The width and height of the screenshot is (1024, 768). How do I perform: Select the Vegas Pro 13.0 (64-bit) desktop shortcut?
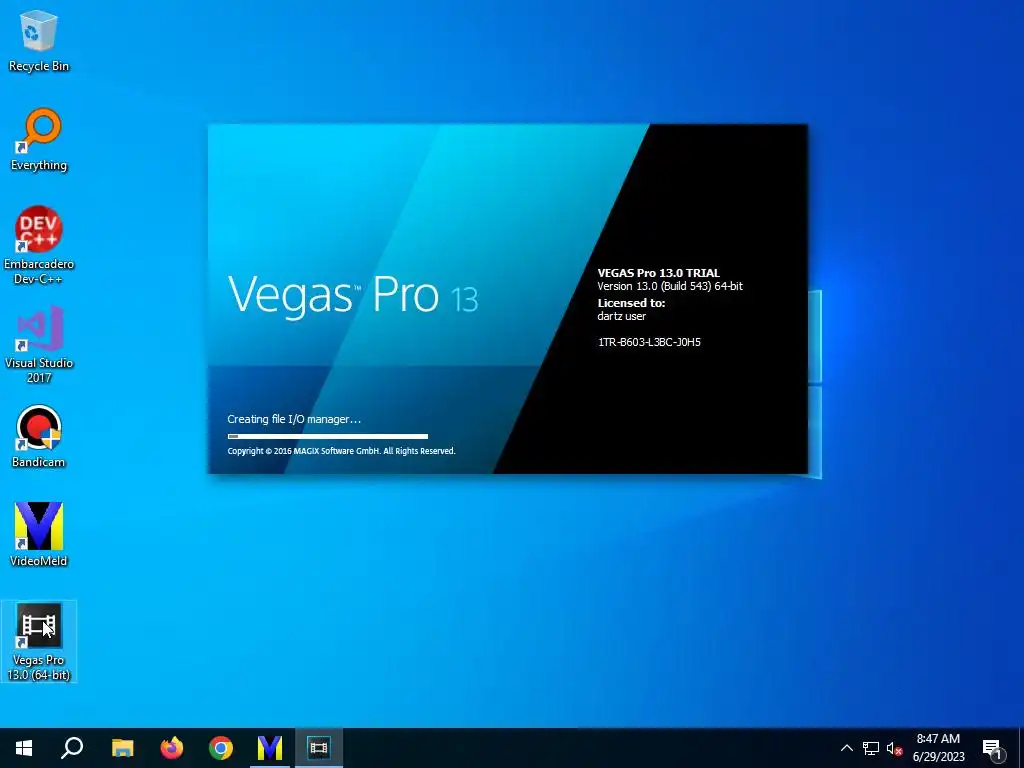pyautogui.click(x=39, y=641)
